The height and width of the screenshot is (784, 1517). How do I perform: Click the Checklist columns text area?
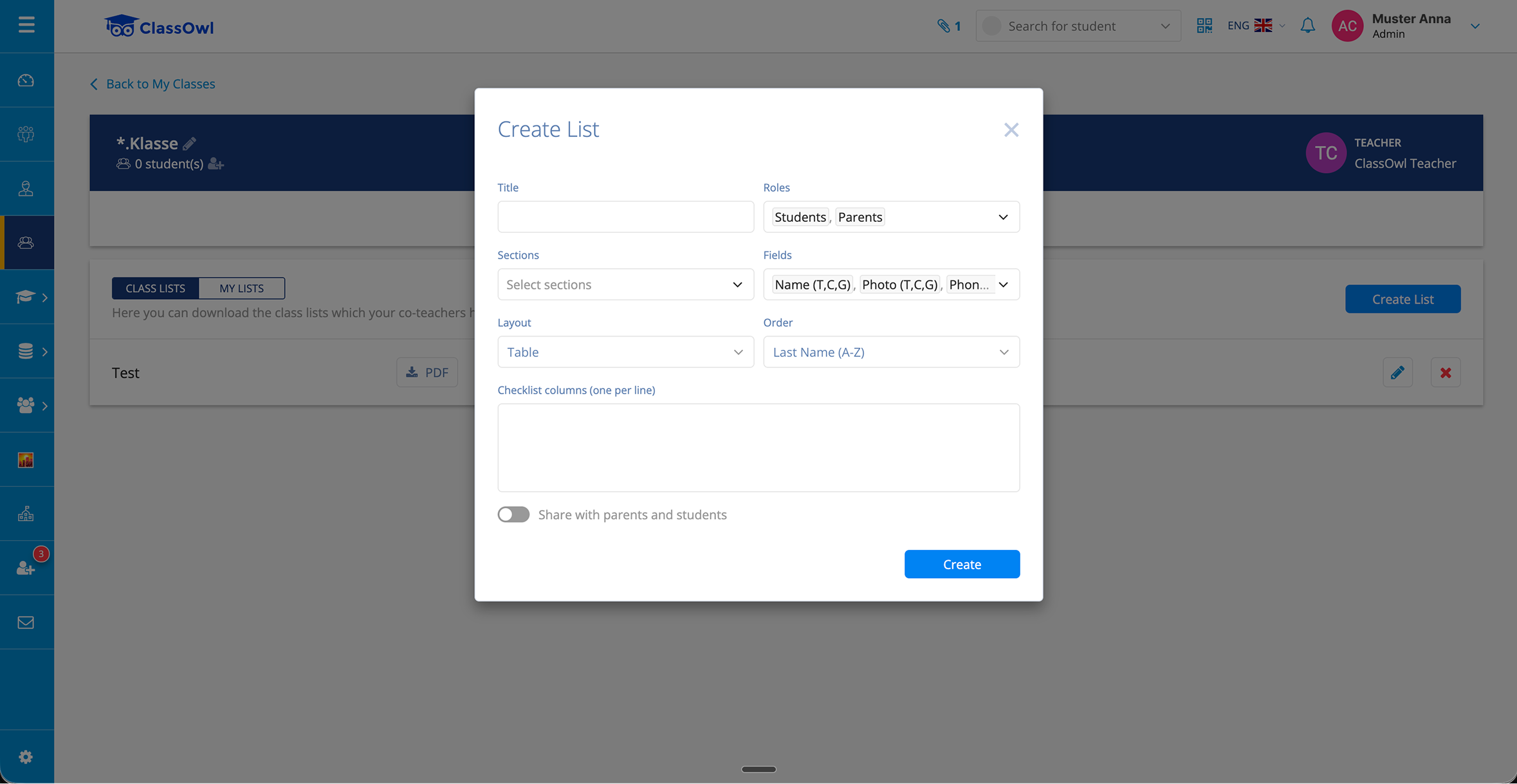coord(758,448)
